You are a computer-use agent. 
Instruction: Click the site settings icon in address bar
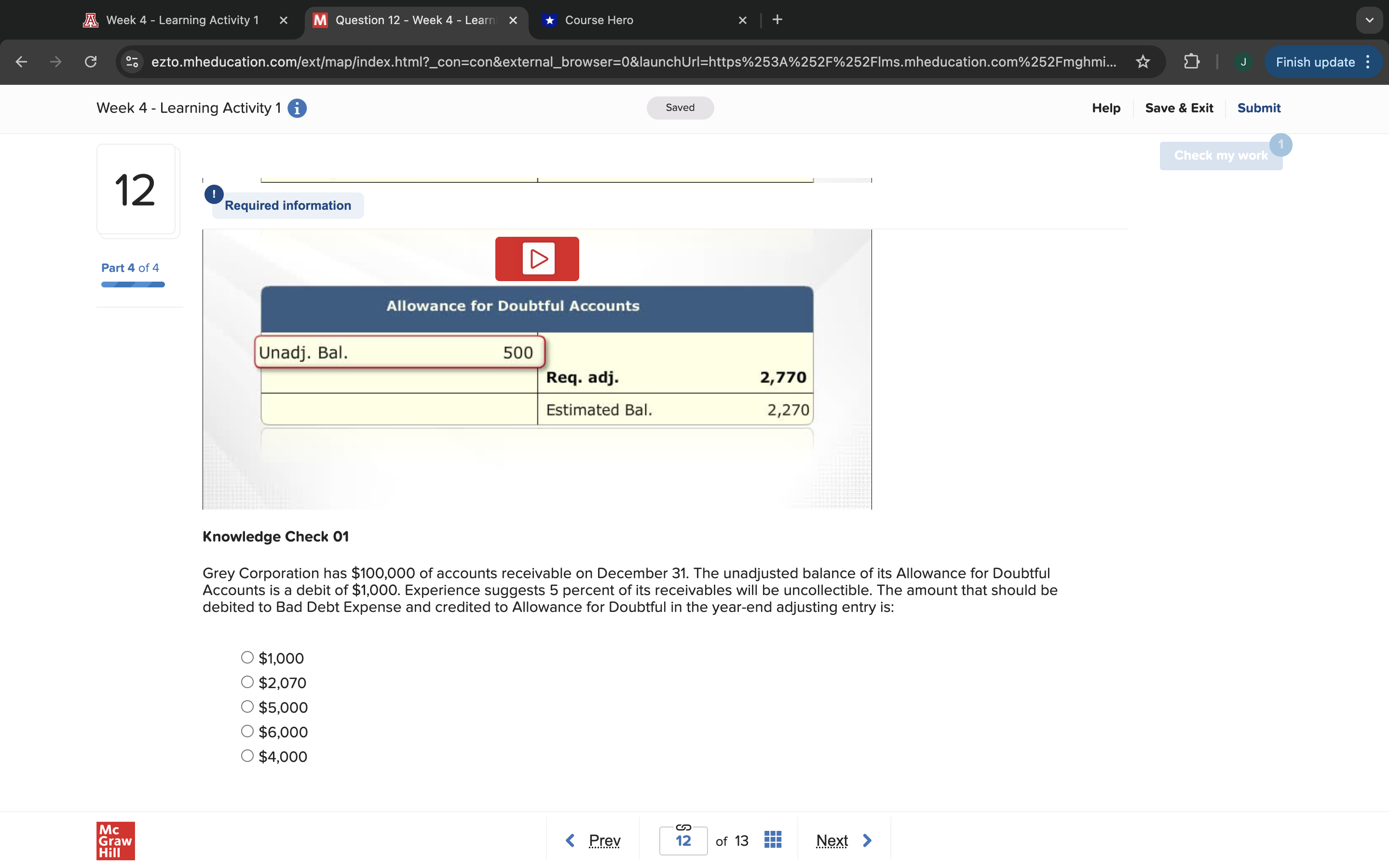pyautogui.click(x=133, y=62)
